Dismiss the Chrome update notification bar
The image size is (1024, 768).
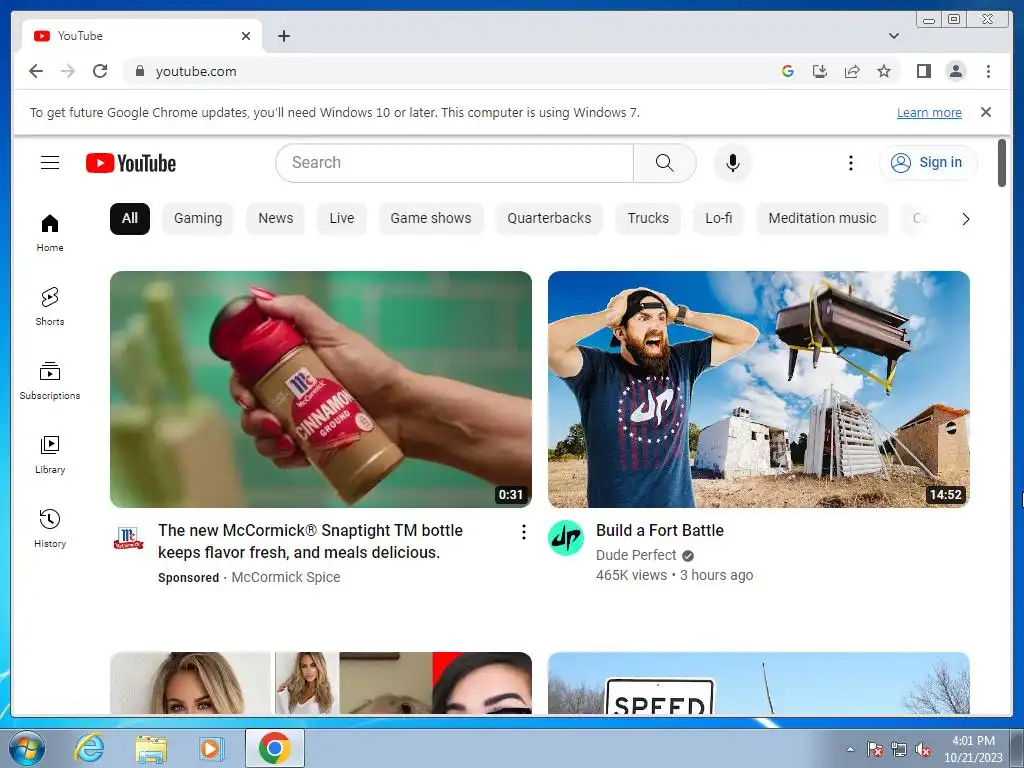(985, 112)
